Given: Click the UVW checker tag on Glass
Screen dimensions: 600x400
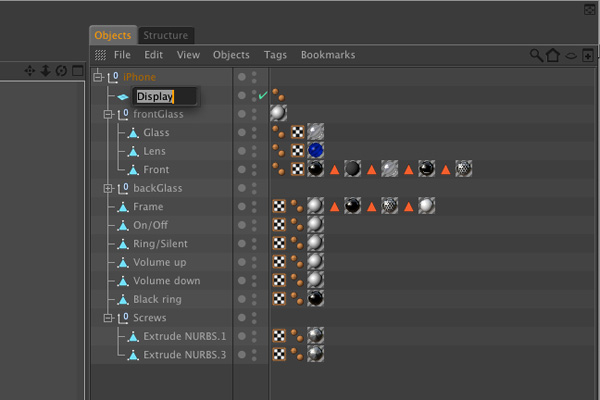Looking at the screenshot, I should [297, 132].
